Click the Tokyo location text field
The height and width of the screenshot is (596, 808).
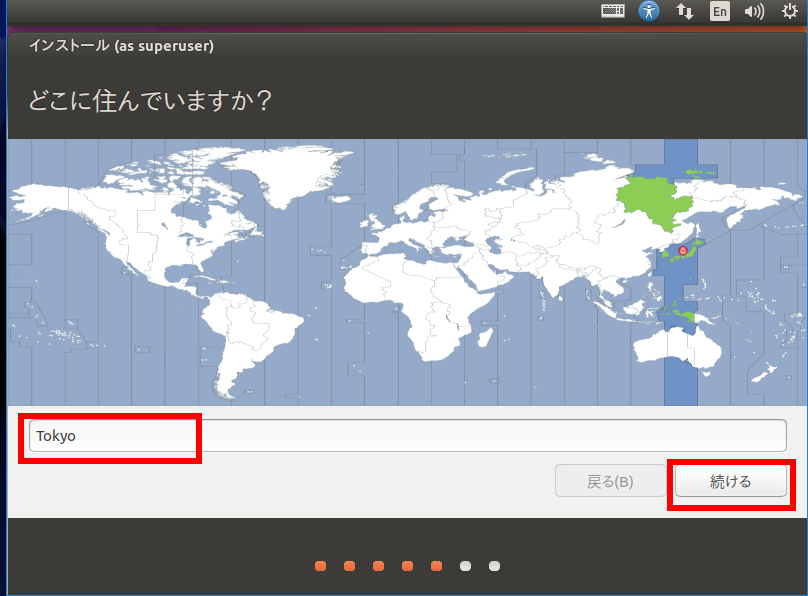408,436
